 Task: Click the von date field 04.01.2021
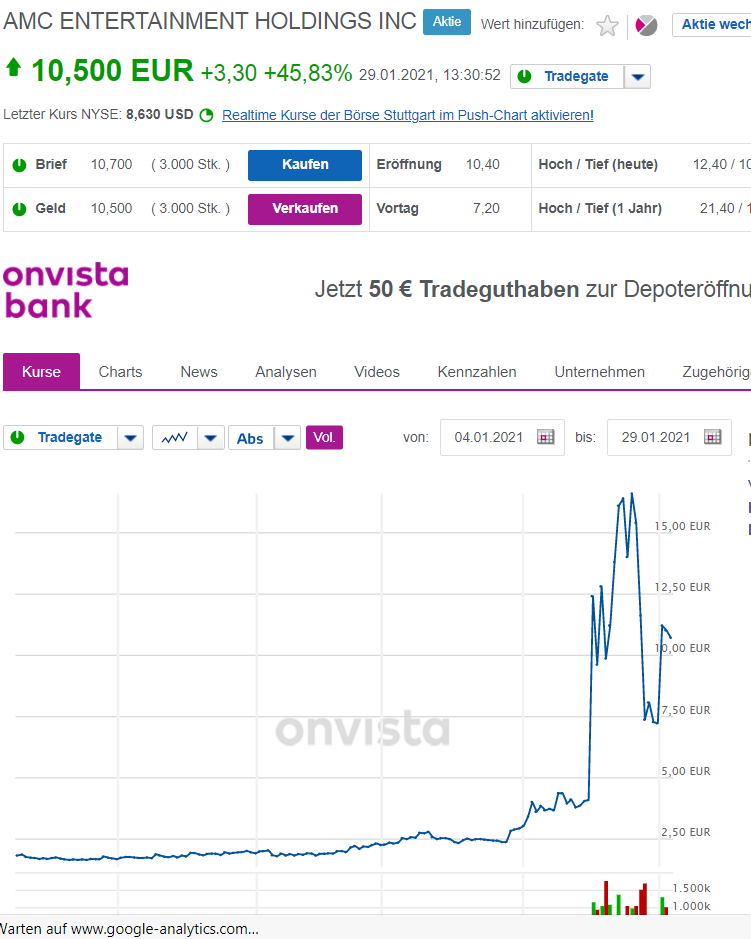pos(502,437)
